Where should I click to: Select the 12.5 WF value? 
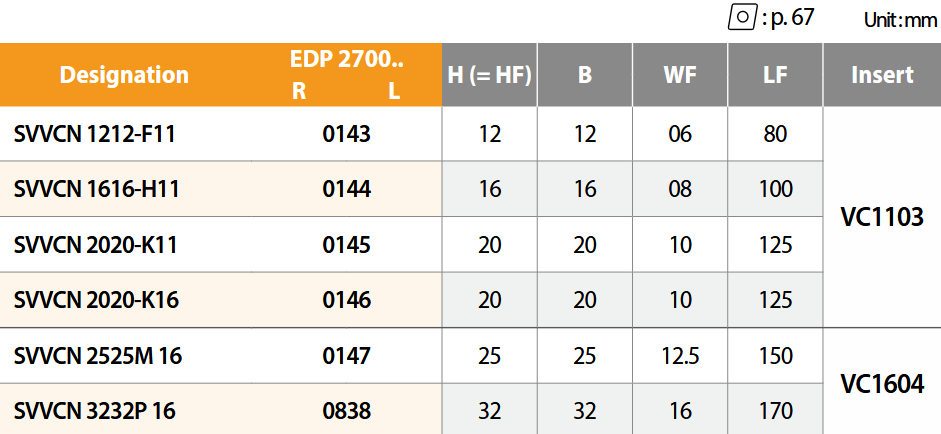680,356
